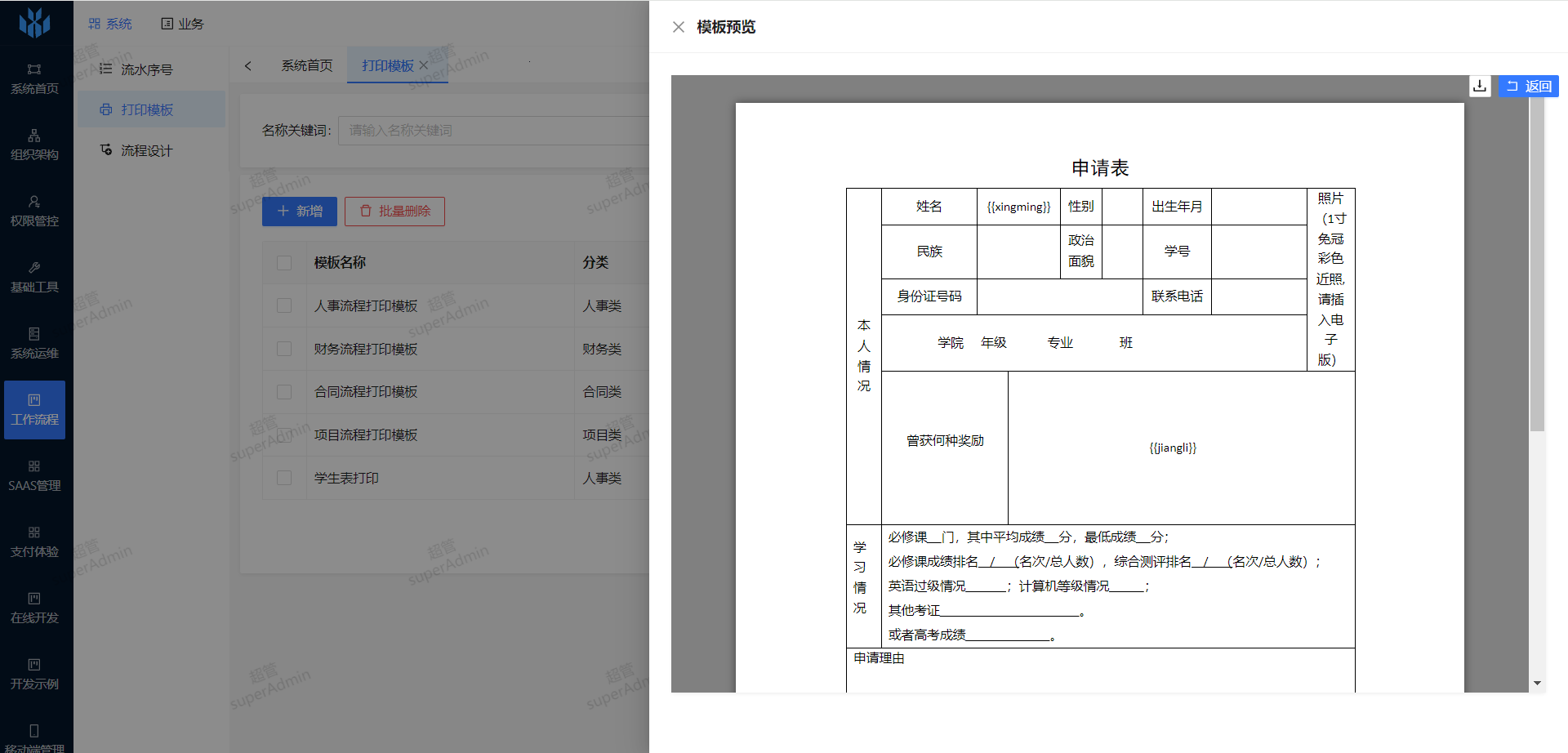Focus the 名称关键词 input field

[494, 131]
